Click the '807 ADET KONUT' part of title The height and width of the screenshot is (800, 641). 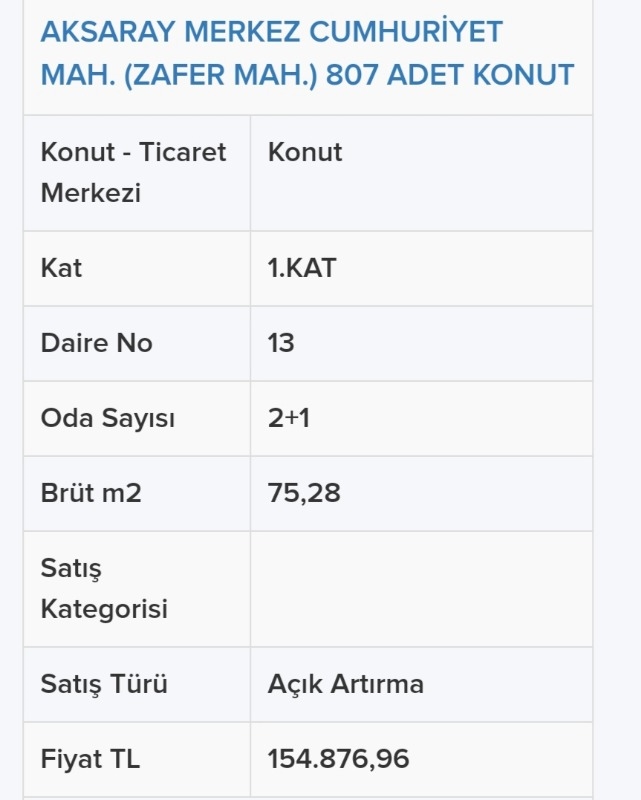point(450,75)
